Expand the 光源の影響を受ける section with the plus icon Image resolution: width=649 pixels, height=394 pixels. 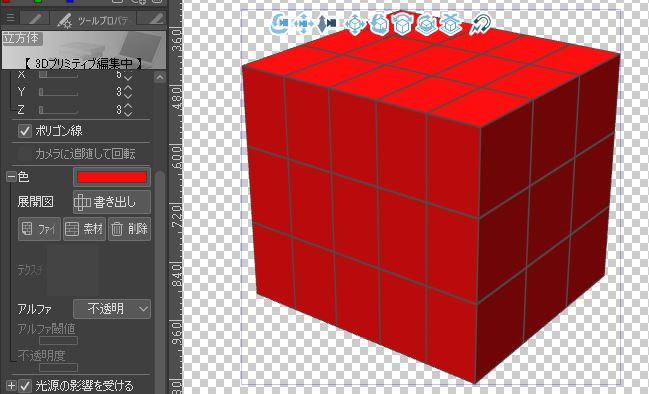pos(11,386)
